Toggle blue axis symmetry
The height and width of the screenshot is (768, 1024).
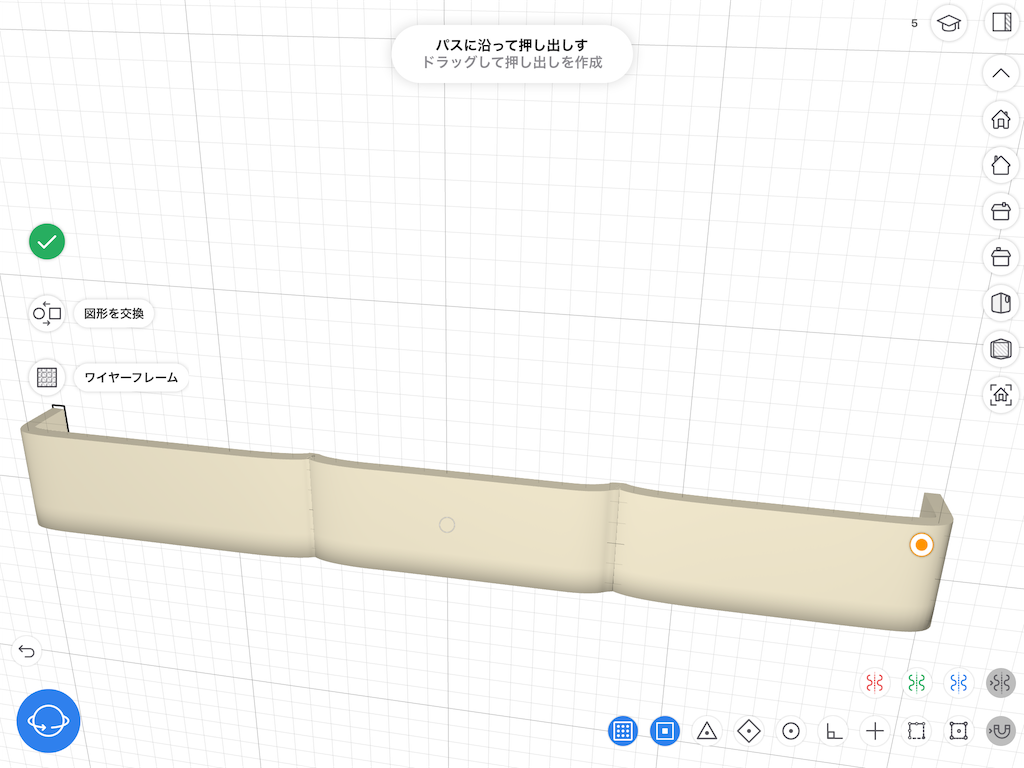(958, 683)
